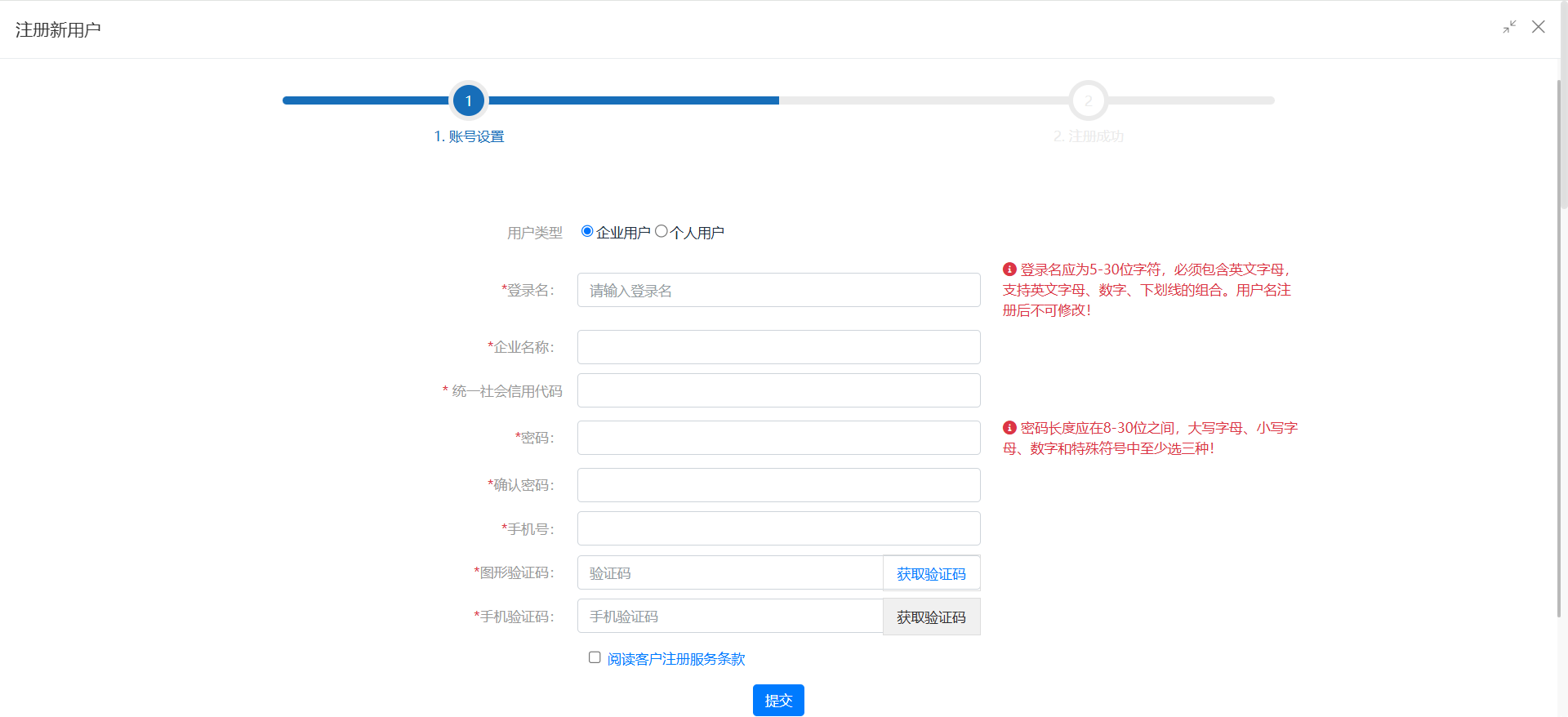1568x717 pixels.
Task: Click the *密码： label
Action: click(x=535, y=438)
